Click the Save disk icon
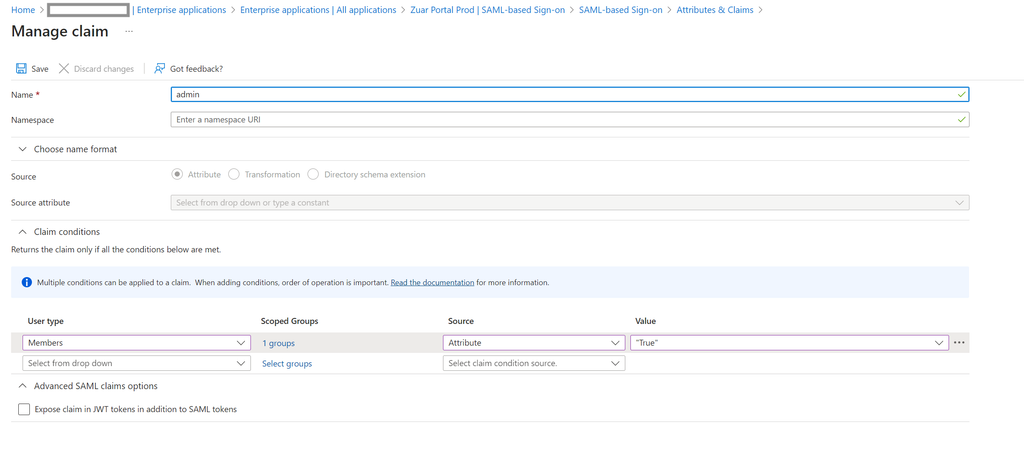1024x463 pixels. point(21,69)
